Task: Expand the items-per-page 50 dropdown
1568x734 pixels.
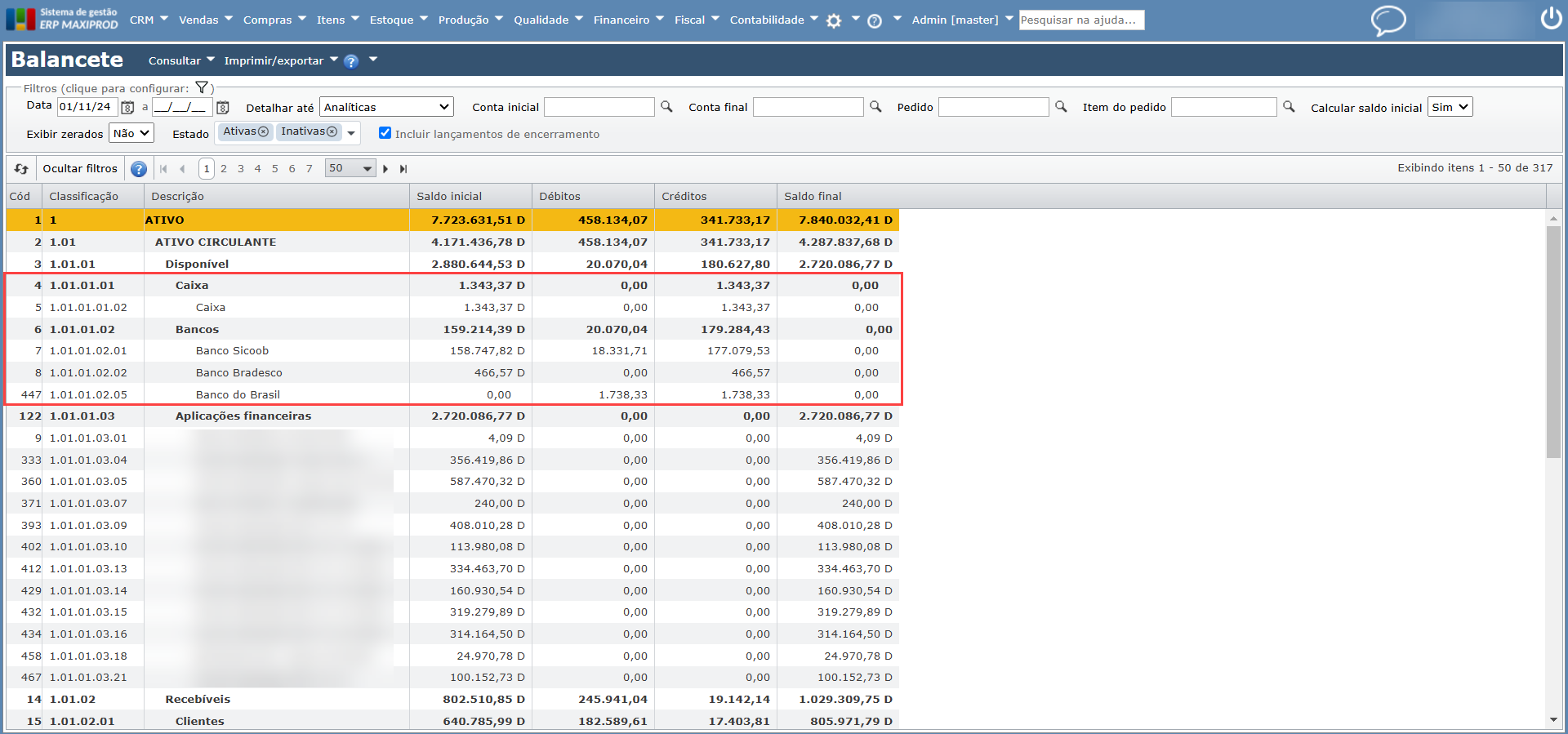Action: point(367,169)
